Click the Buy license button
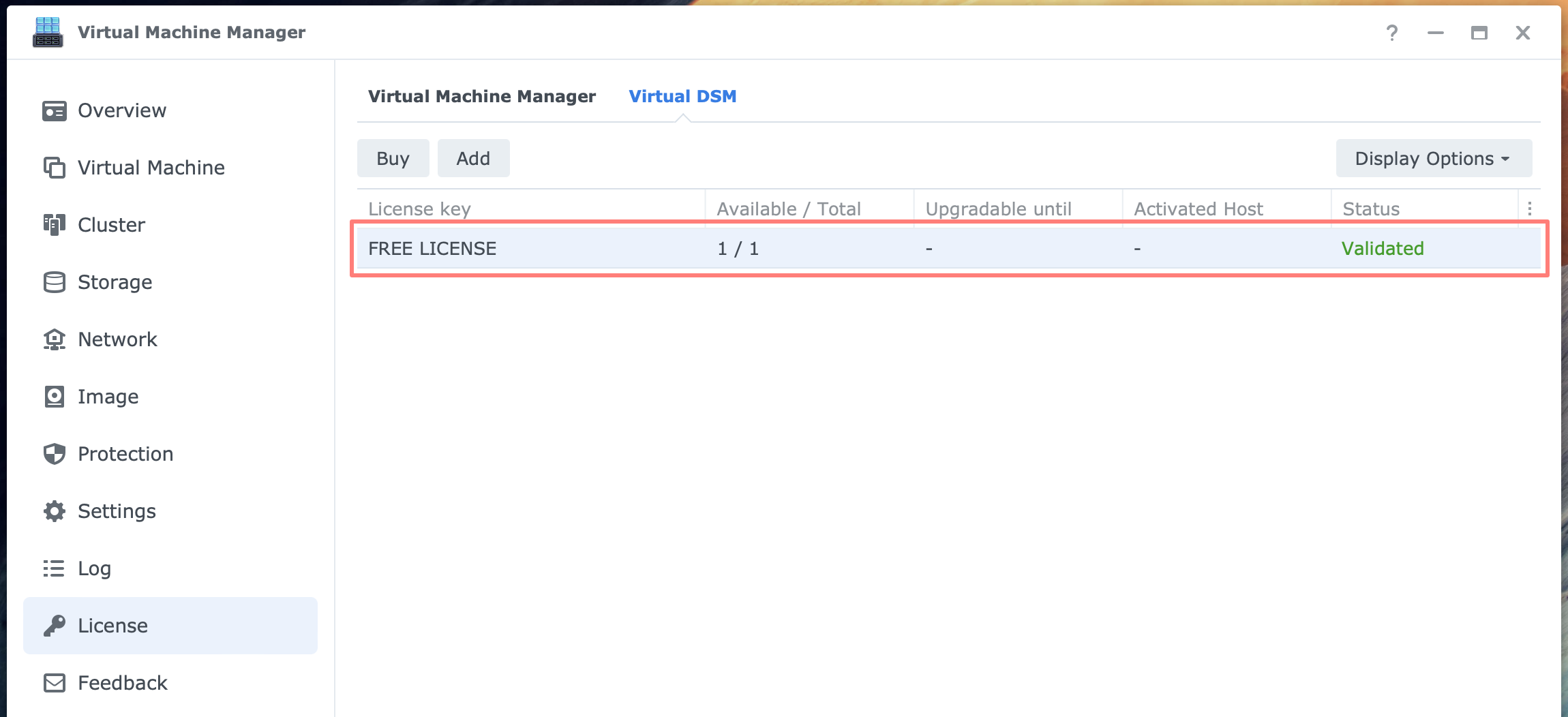This screenshot has height=717, width=1568. pos(393,158)
